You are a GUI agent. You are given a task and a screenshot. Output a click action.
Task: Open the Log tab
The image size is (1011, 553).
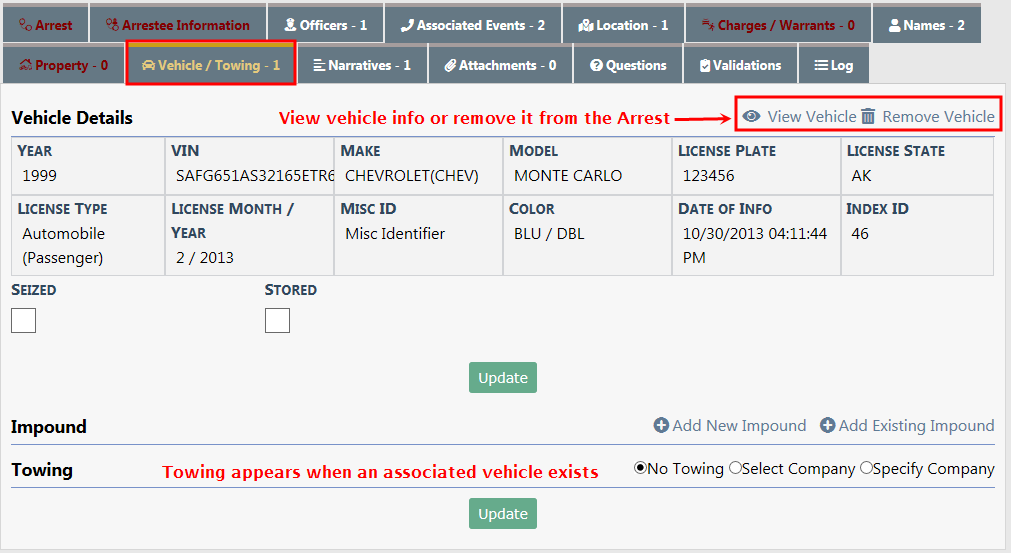(834, 65)
